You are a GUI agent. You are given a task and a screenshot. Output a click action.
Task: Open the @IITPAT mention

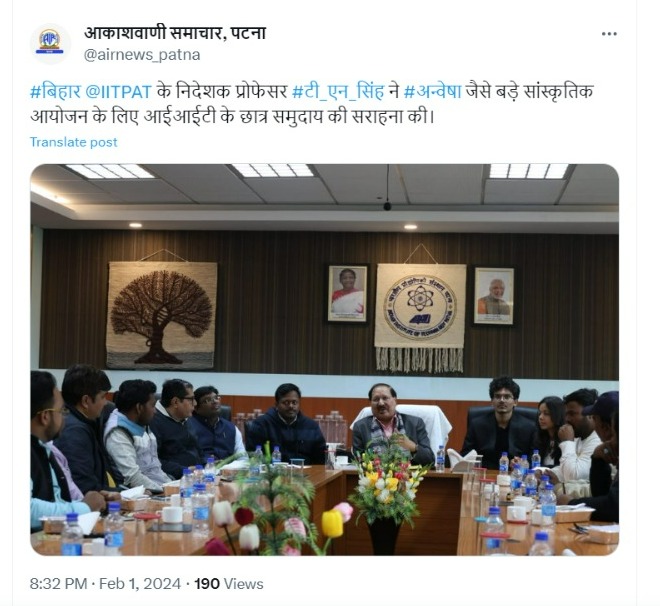118,92
